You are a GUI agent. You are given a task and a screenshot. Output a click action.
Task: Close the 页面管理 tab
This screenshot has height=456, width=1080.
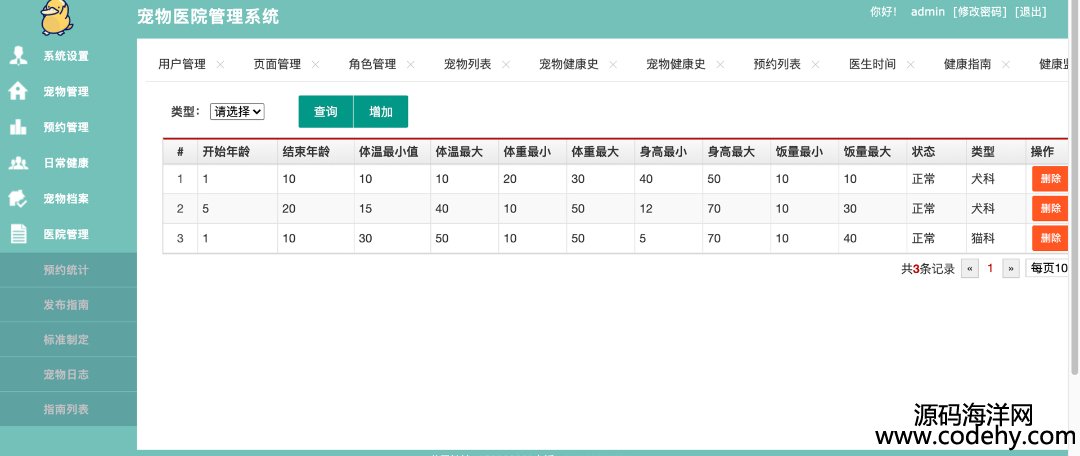[315, 64]
